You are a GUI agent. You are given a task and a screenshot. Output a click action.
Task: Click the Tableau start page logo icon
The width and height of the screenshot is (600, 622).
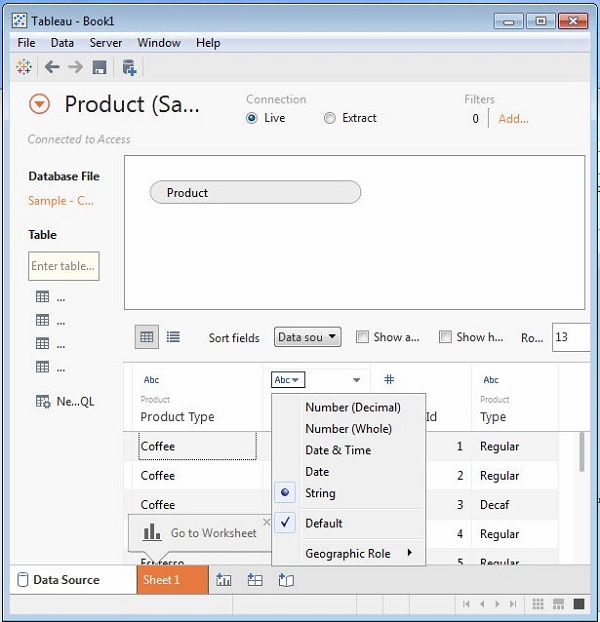coord(25,67)
